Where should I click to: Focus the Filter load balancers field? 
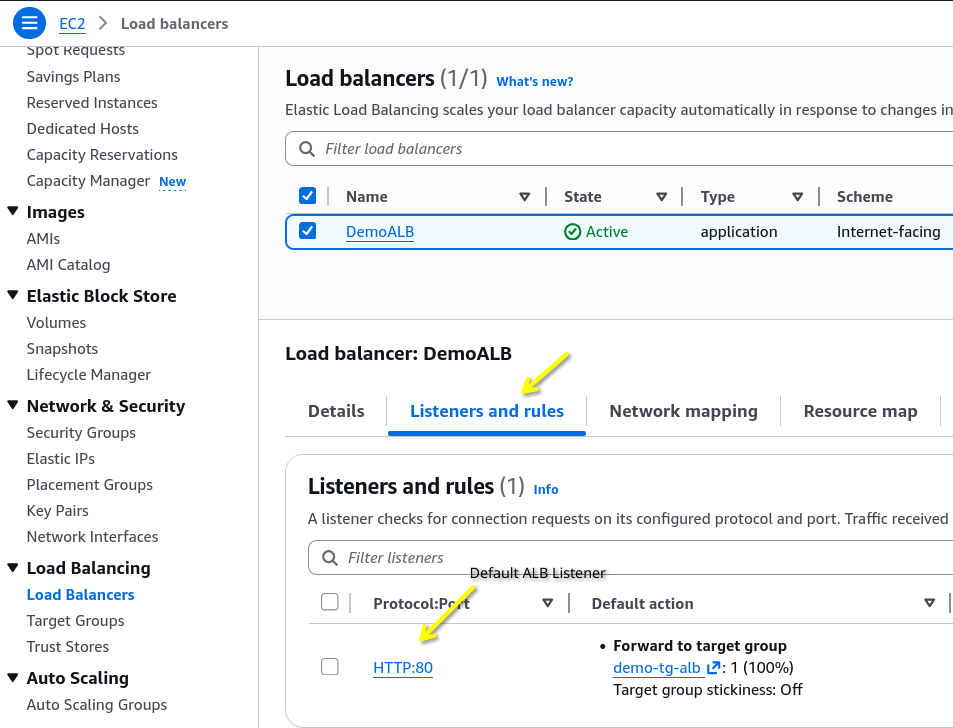tap(619, 149)
